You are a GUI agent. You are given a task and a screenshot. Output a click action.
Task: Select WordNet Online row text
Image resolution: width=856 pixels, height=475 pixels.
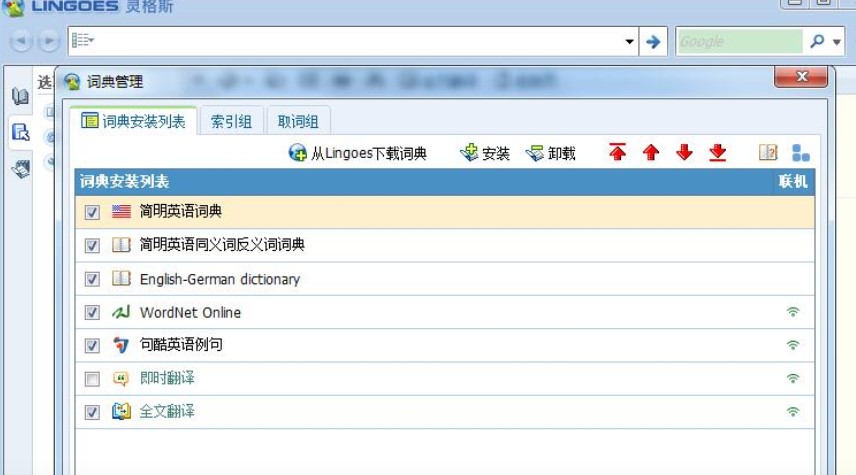(190, 312)
